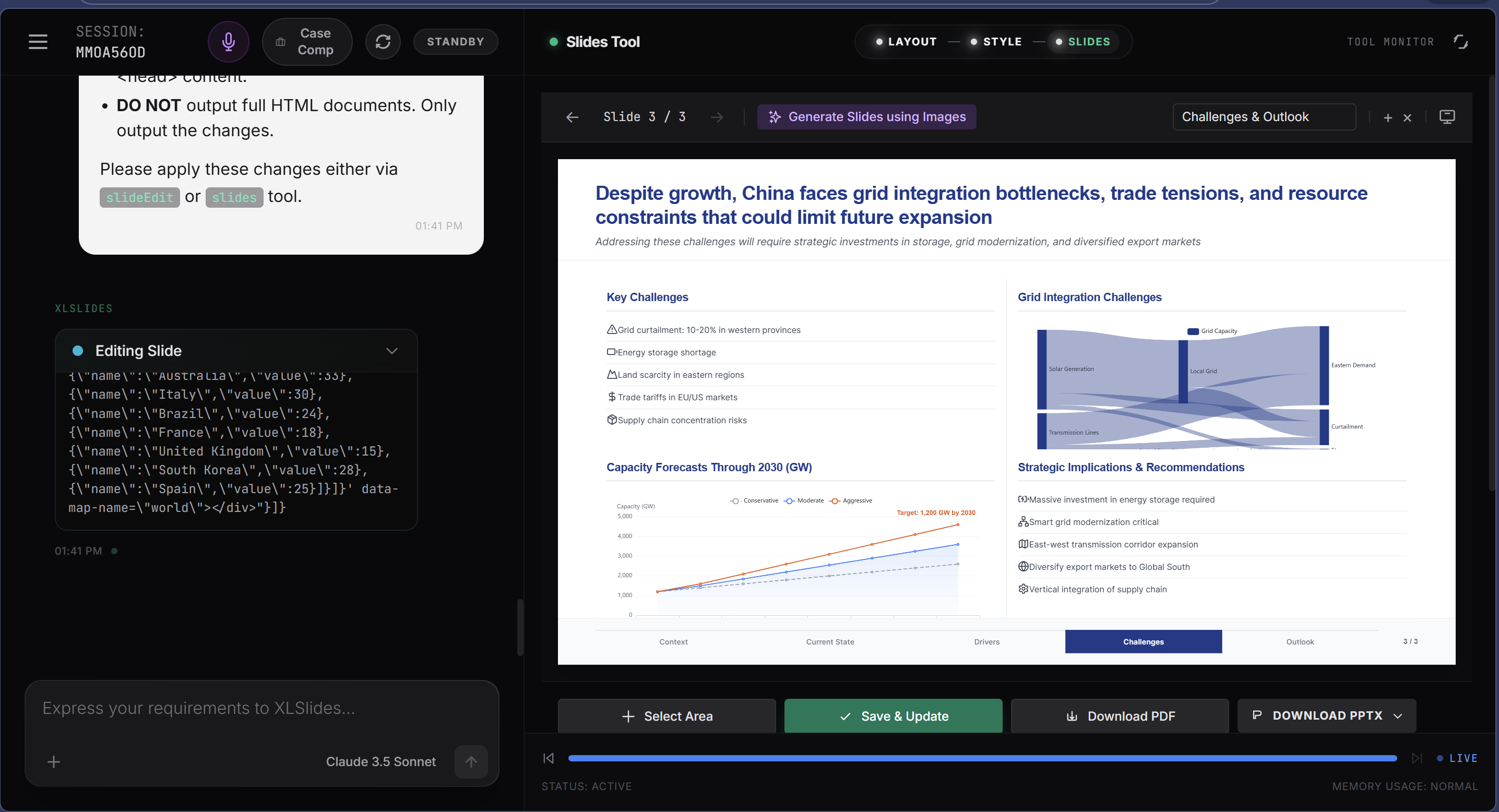Refresh the Tool Monitor
The image size is (1499, 812).
(1460, 41)
